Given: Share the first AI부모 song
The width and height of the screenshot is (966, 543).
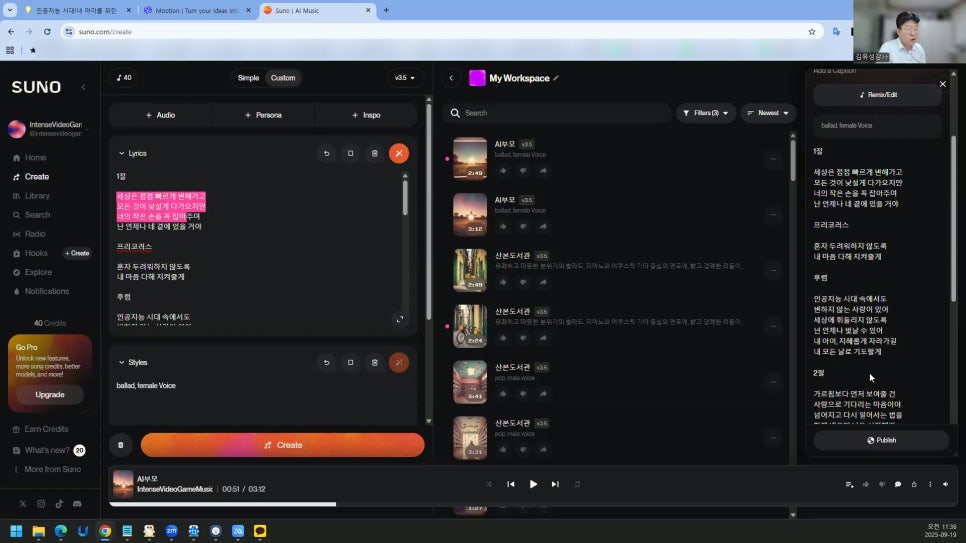Looking at the screenshot, I should 543,171.
